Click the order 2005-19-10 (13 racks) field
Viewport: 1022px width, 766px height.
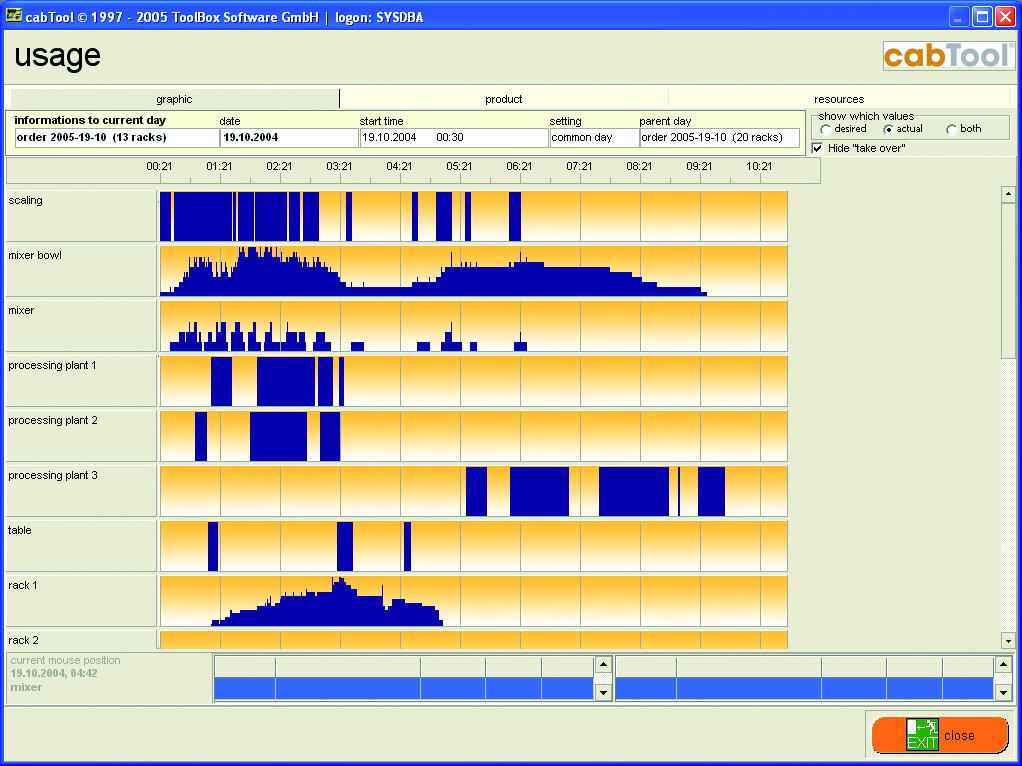[117, 138]
